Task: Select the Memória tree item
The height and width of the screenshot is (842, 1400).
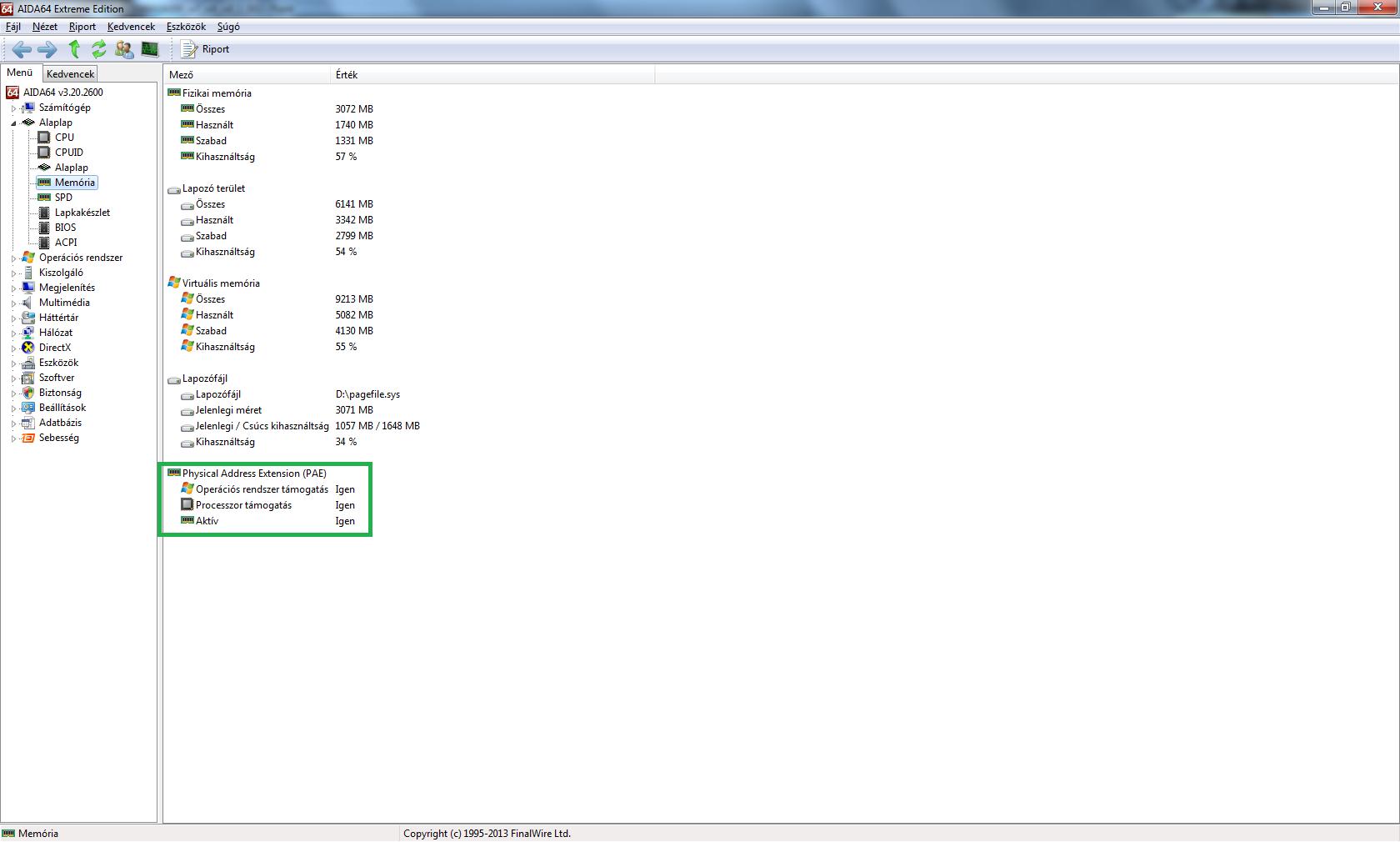Action: click(x=75, y=183)
